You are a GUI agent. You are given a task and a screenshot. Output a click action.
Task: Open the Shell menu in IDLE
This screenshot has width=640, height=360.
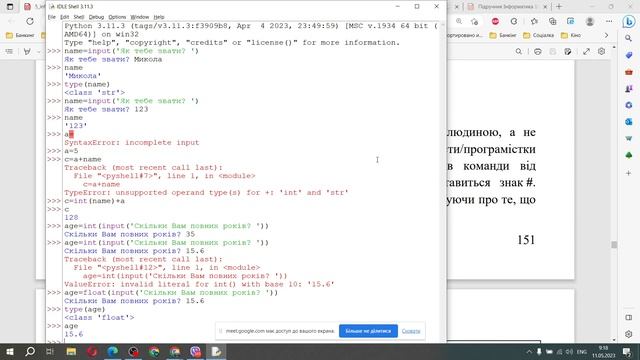(x=79, y=17)
